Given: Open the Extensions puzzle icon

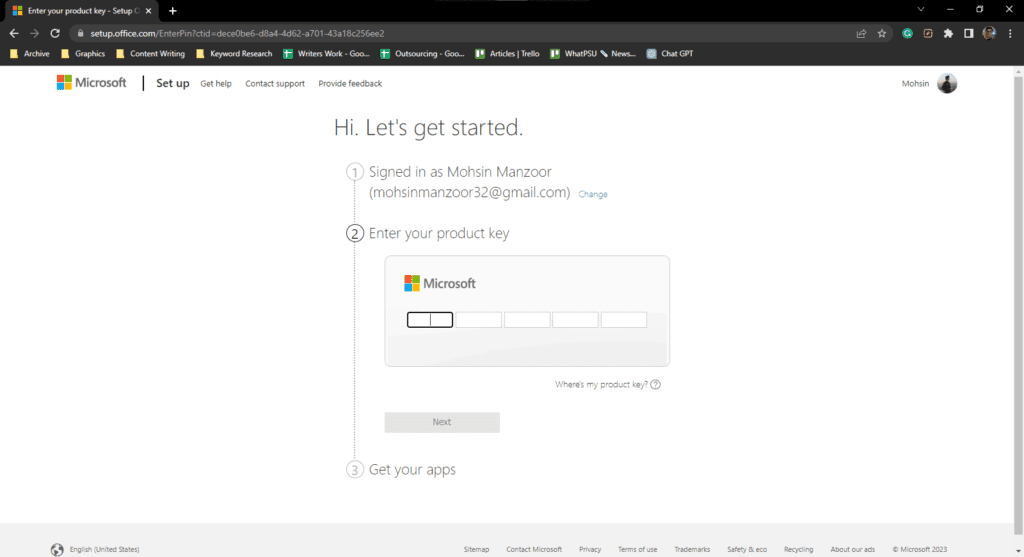Looking at the screenshot, I should (x=948, y=33).
